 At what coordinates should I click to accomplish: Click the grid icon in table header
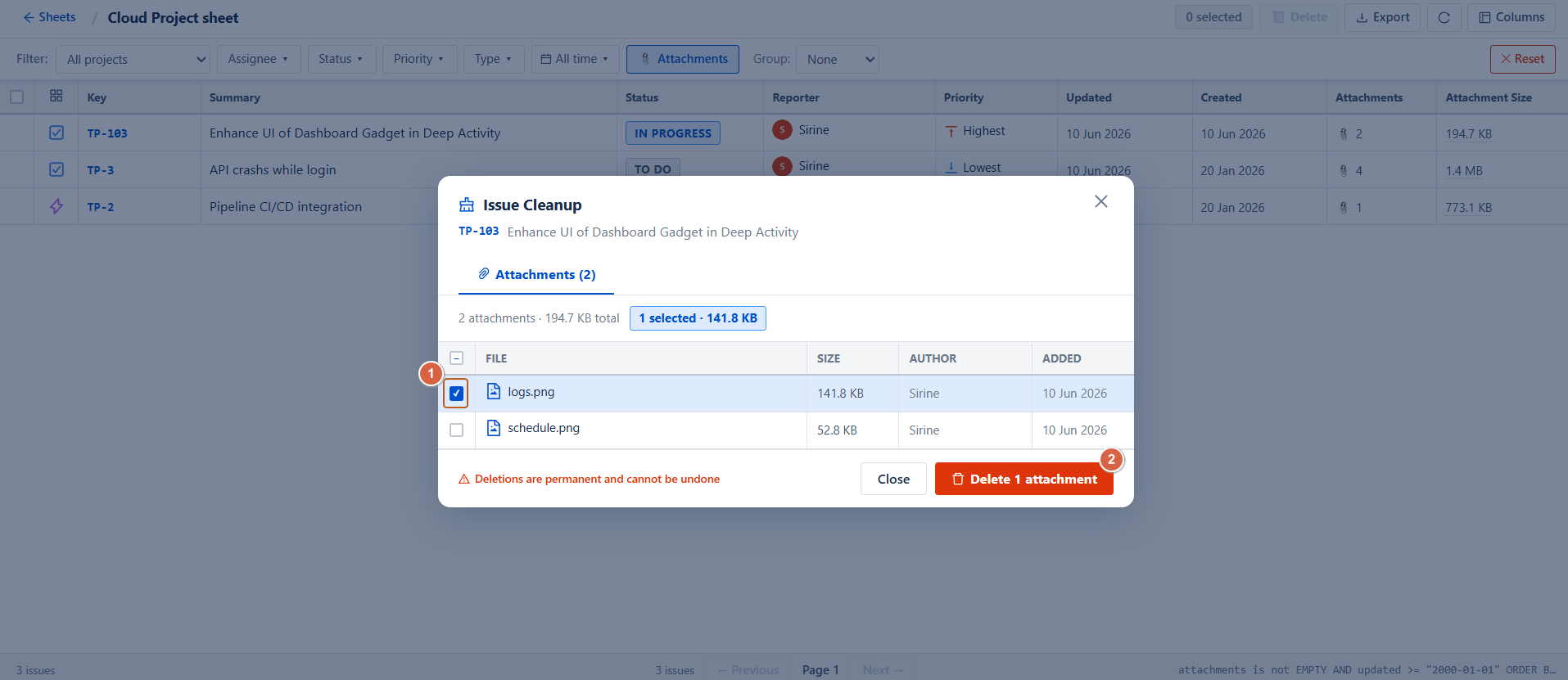pyautogui.click(x=56, y=96)
